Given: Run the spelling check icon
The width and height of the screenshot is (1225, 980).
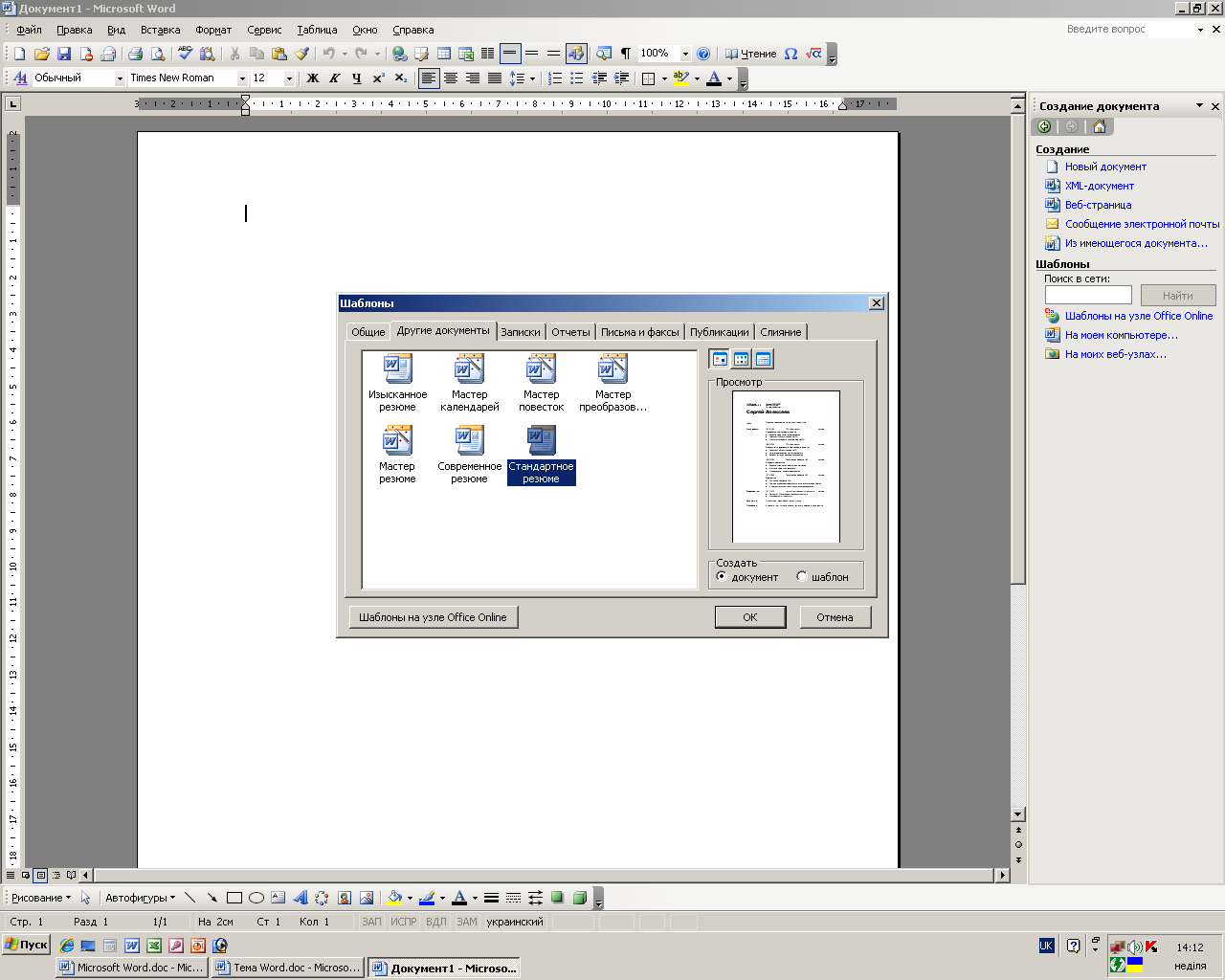Looking at the screenshot, I should tap(185, 54).
